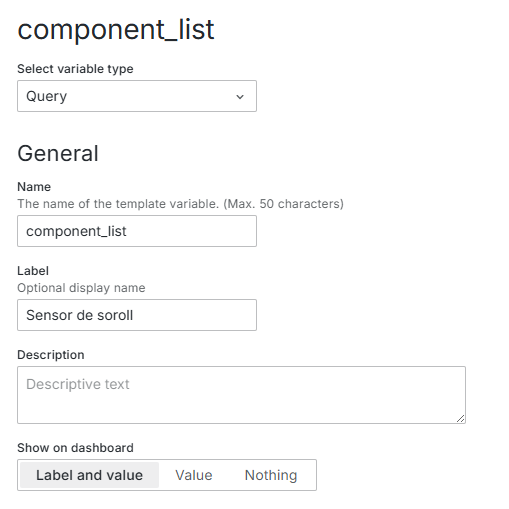Choose Value under Show on dashboard

[194, 475]
